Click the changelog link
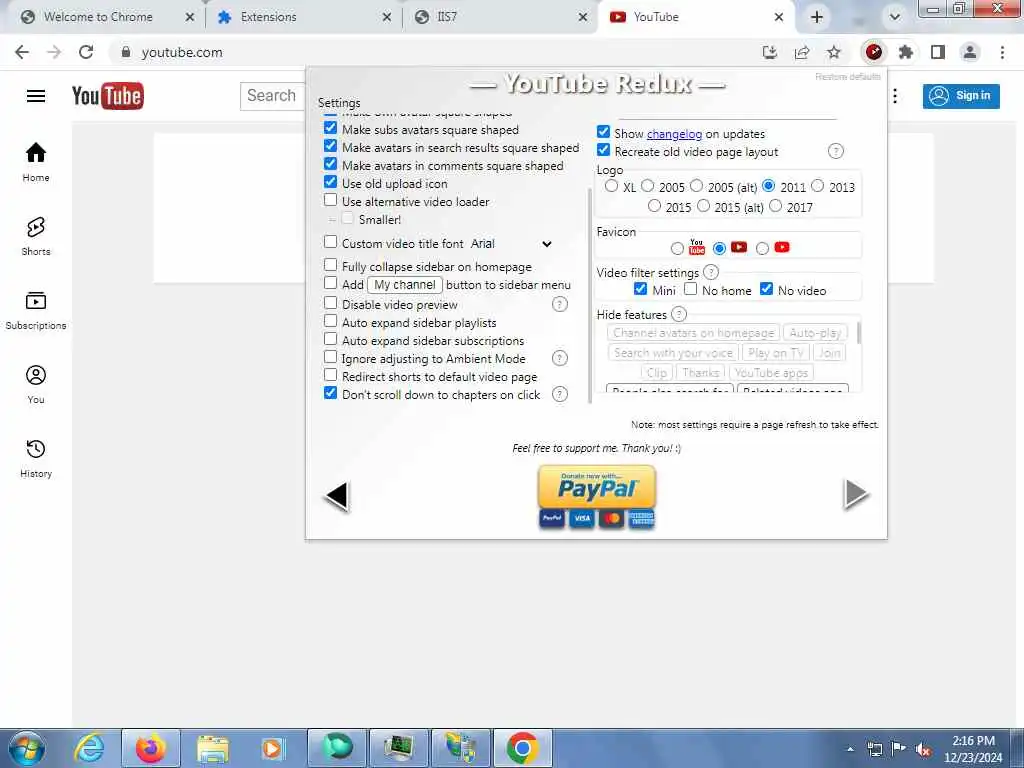 (x=675, y=134)
